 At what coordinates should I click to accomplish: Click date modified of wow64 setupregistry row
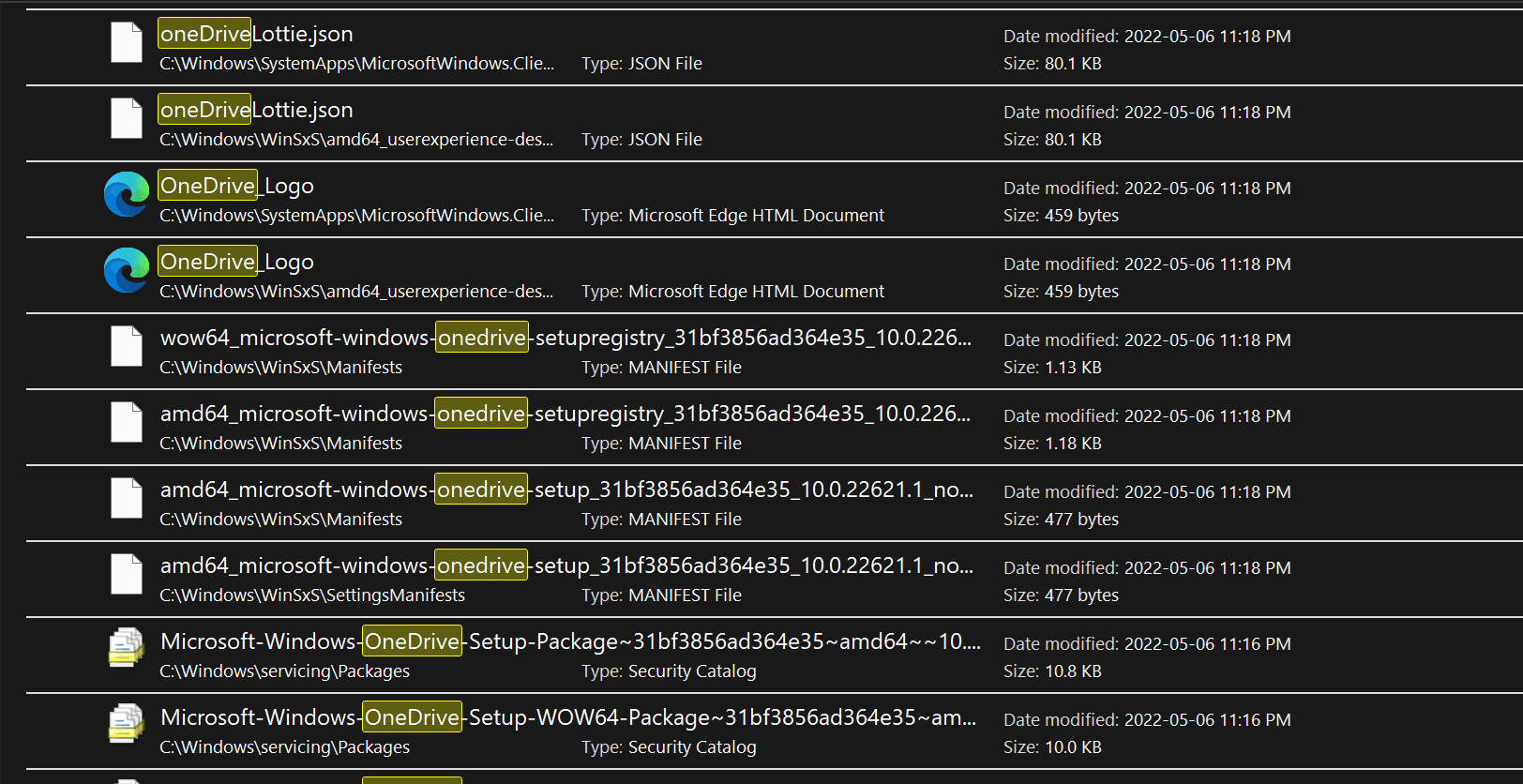1147,340
